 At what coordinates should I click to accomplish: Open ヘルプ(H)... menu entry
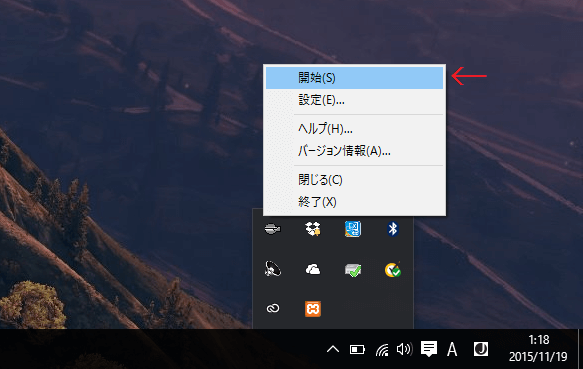(354, 129)
